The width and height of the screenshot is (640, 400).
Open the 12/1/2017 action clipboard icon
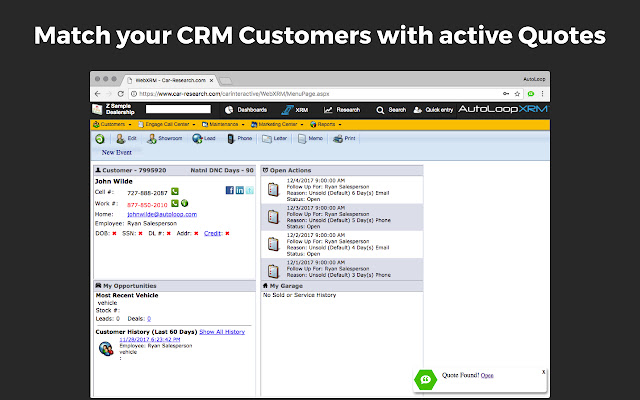(x=273, y=271)
